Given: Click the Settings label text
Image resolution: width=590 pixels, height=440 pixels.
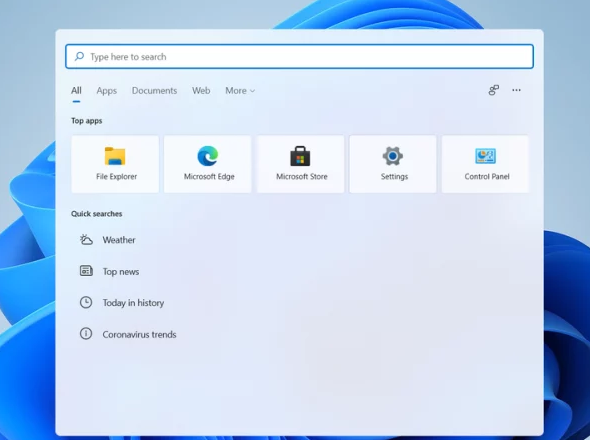Looking at the screenshot, I should pyautogui.click(x=394, y=177).
